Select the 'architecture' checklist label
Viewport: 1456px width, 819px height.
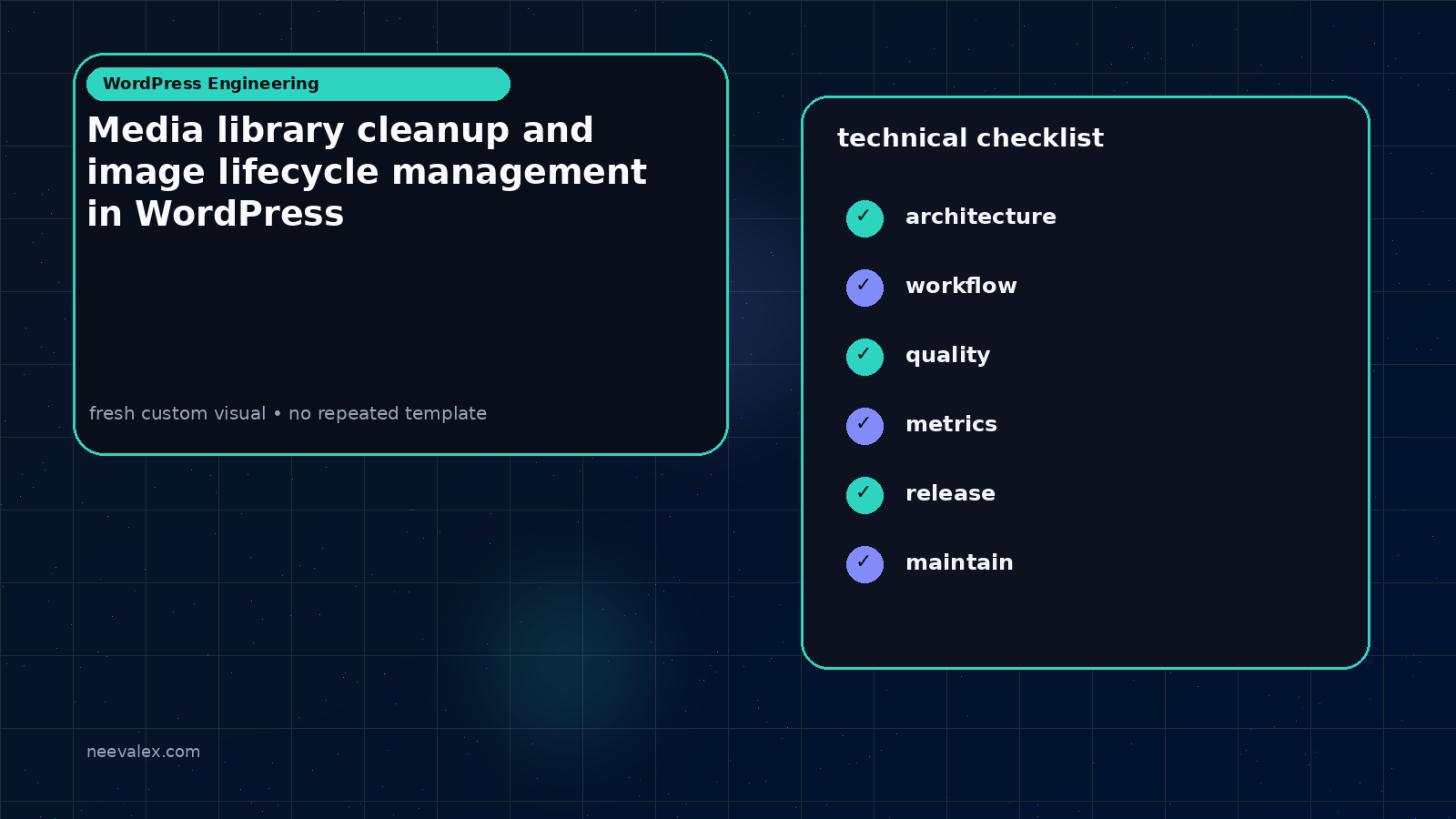click(x=981, y=217)
